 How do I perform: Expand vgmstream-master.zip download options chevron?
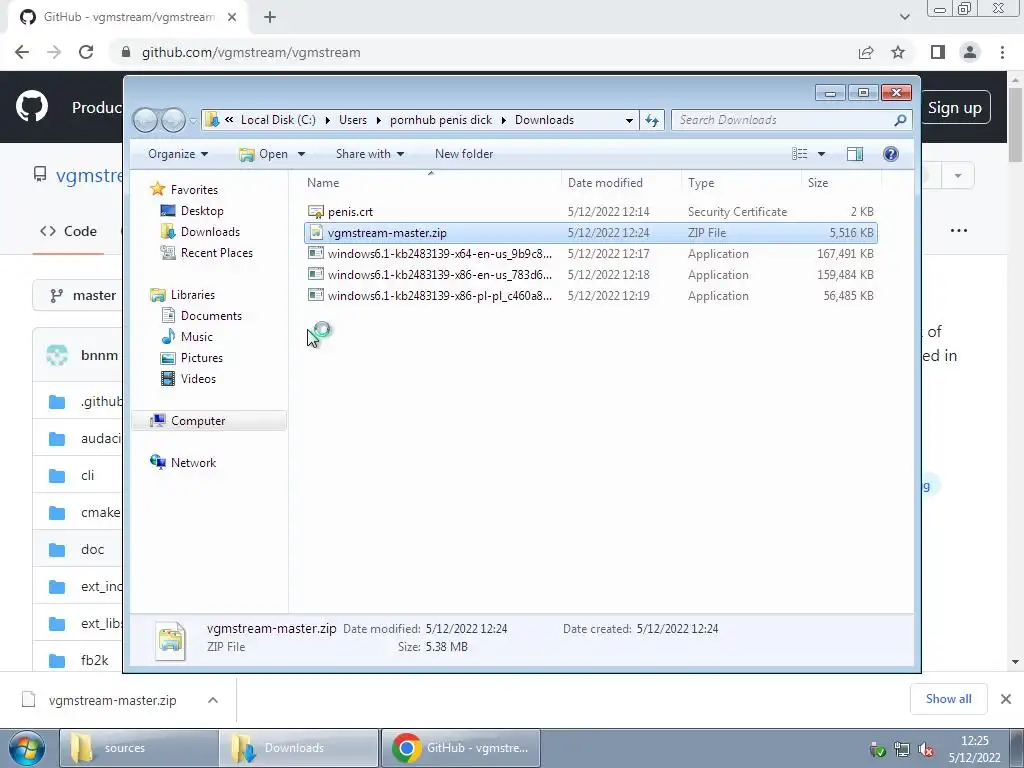click(x=213, y=700)
